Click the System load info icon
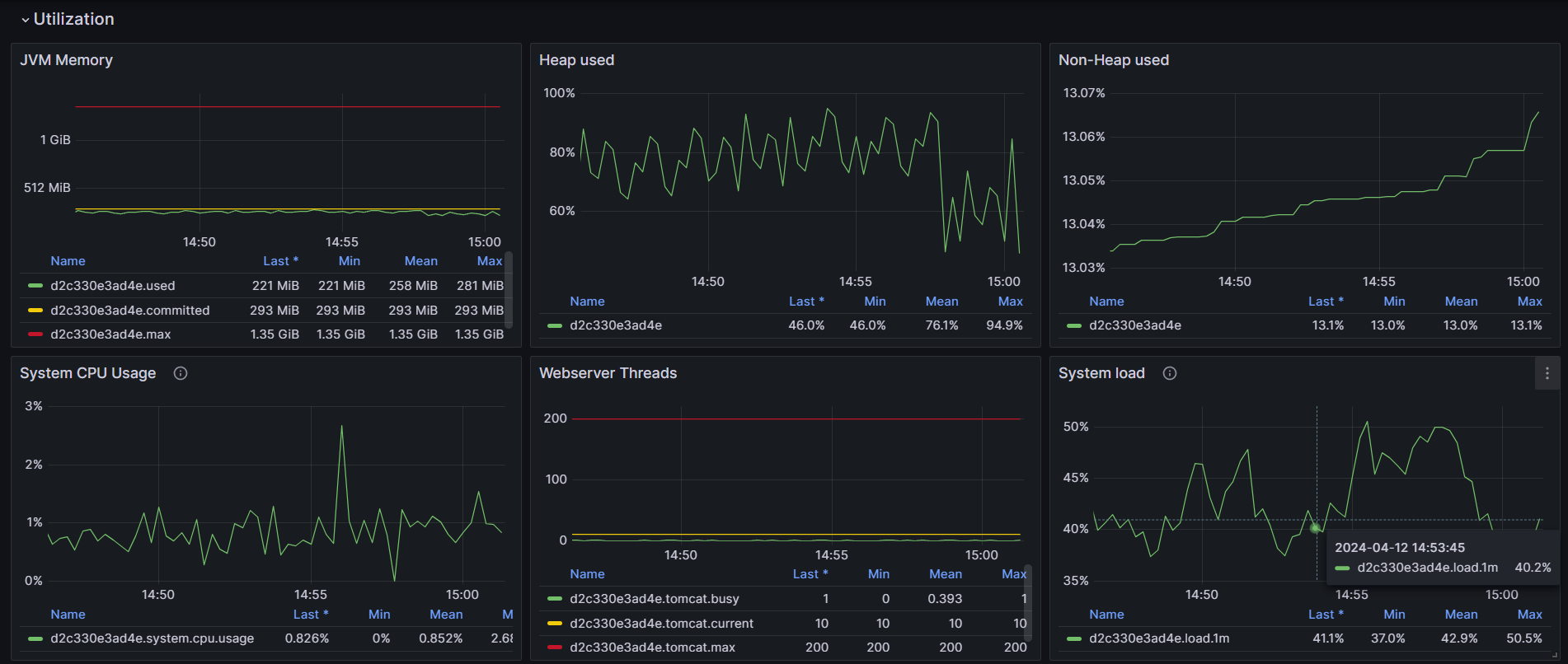 point(1169,373)
